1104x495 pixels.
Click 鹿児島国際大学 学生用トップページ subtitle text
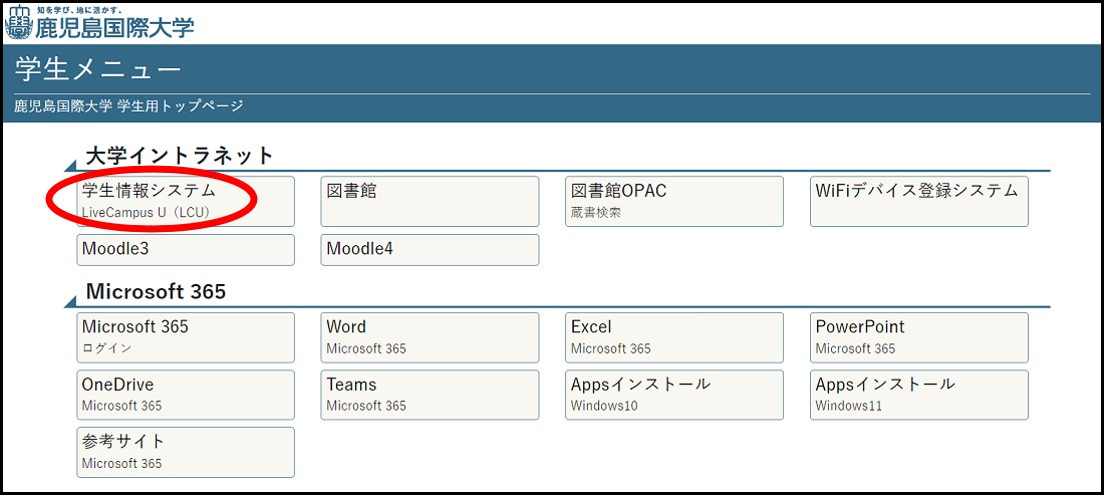(129, 106)
